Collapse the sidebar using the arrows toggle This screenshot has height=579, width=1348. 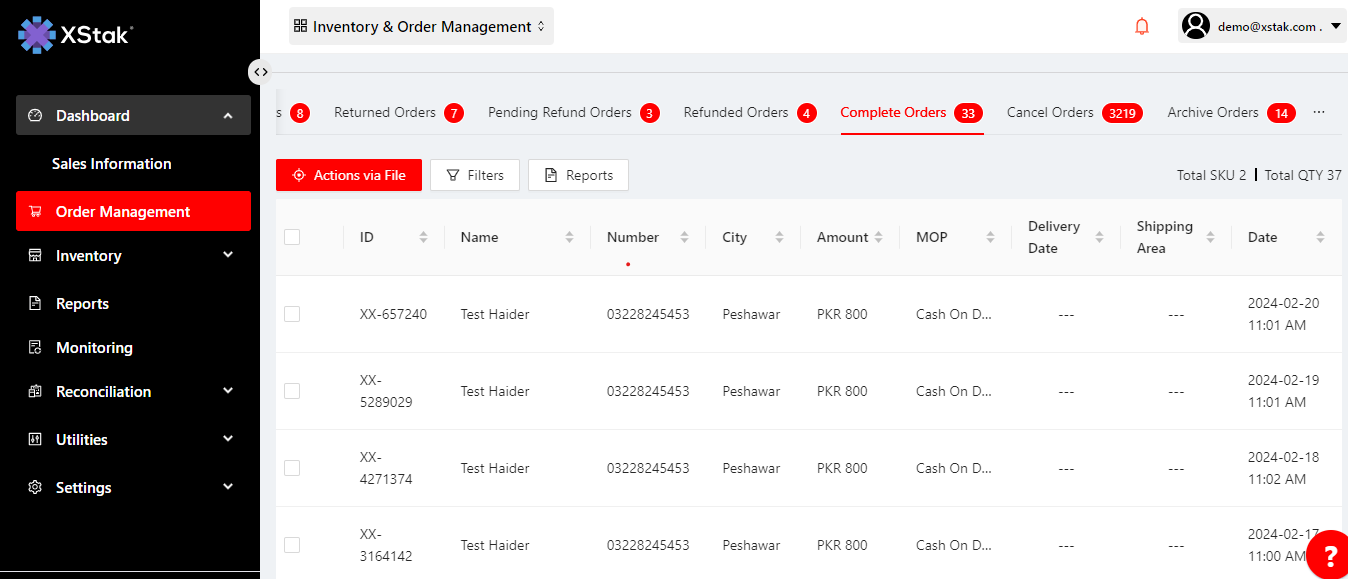[260, 72]
